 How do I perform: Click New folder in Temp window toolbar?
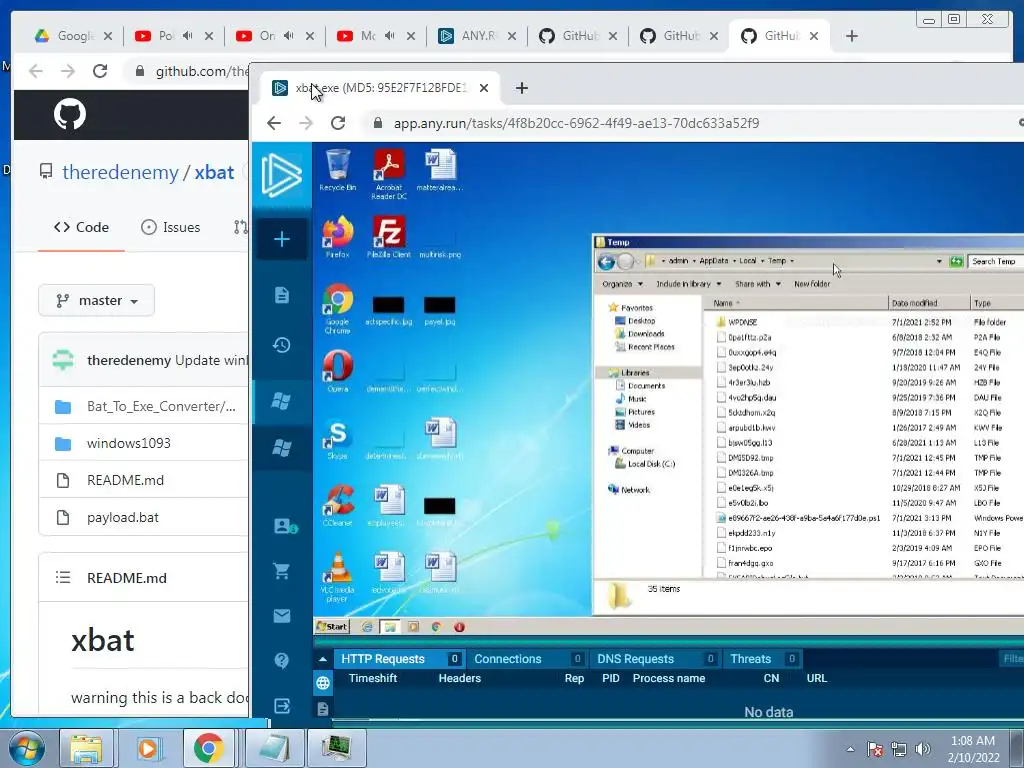coord(812,284)
